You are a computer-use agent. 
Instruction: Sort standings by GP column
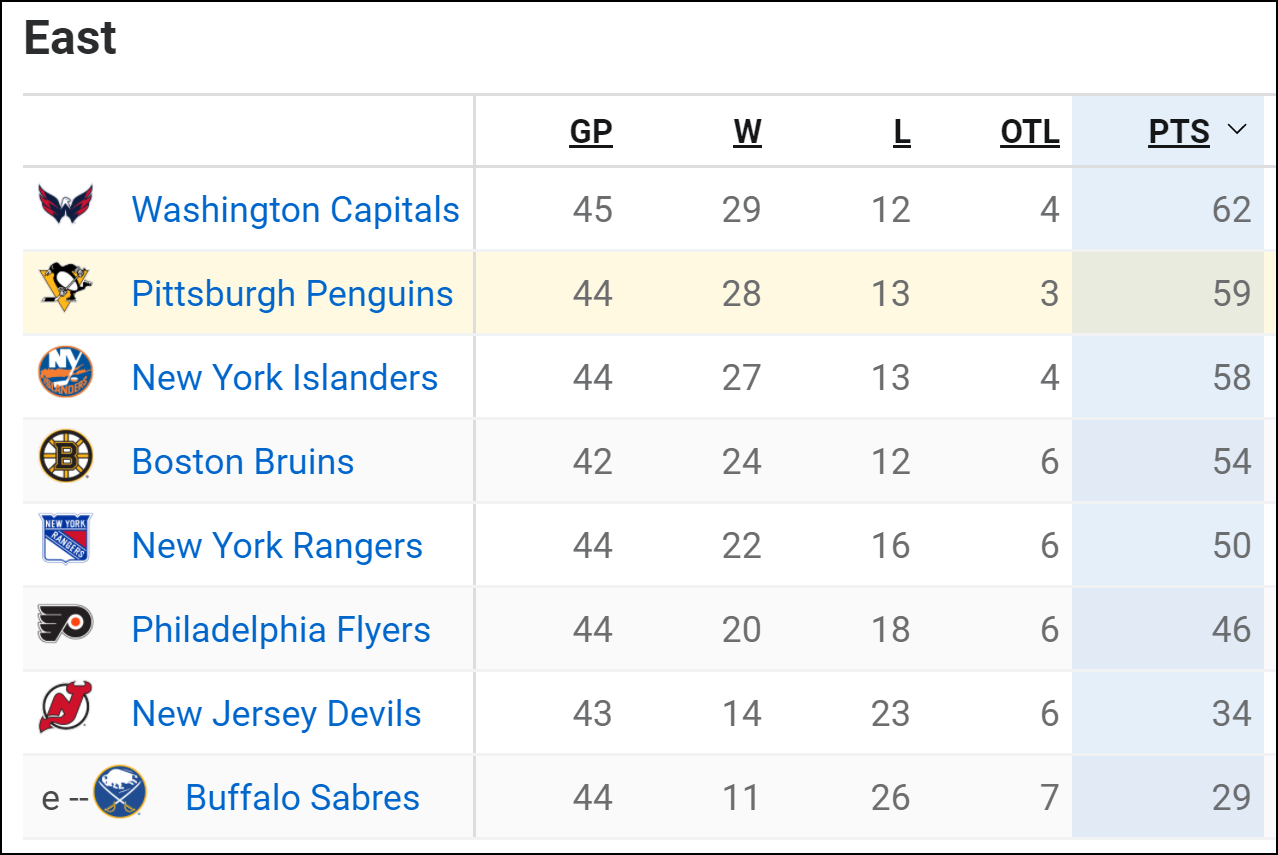[x=591, y=132]
